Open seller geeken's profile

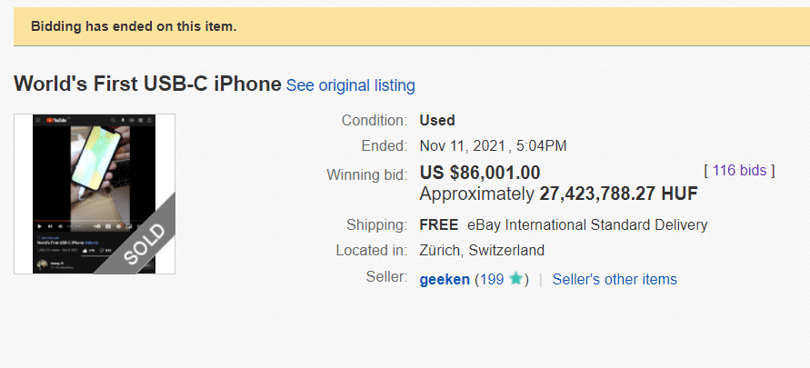(x=444, y=280)
